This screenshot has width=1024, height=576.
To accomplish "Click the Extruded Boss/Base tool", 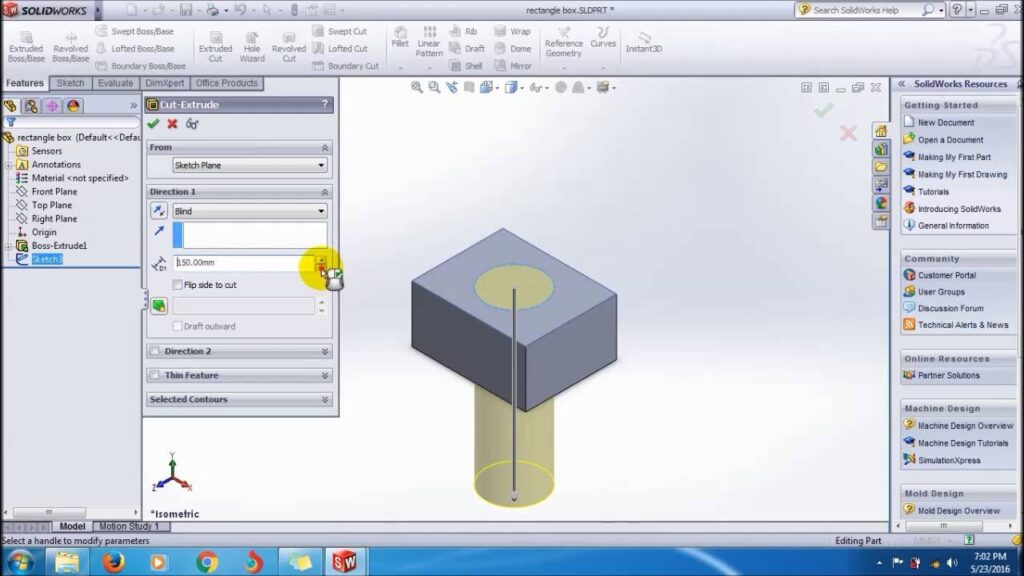I will tap(26, 47).
